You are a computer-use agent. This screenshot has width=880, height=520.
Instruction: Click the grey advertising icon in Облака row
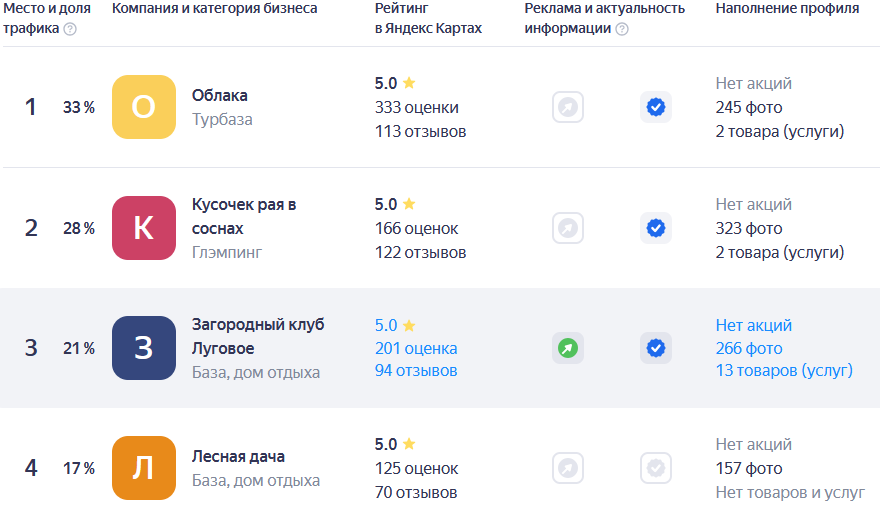click(x=568, y=107)
